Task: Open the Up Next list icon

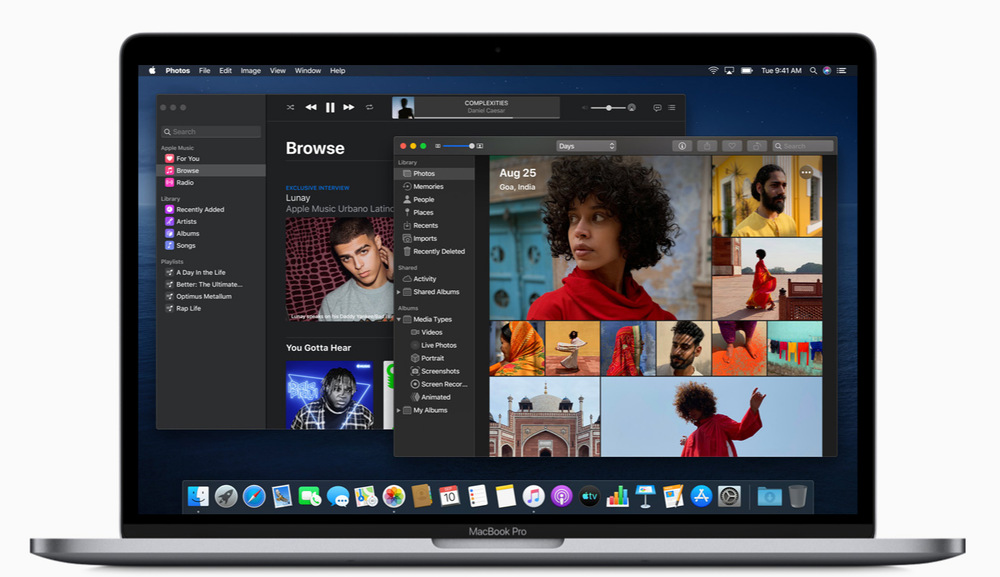Action: click(672, 108)
